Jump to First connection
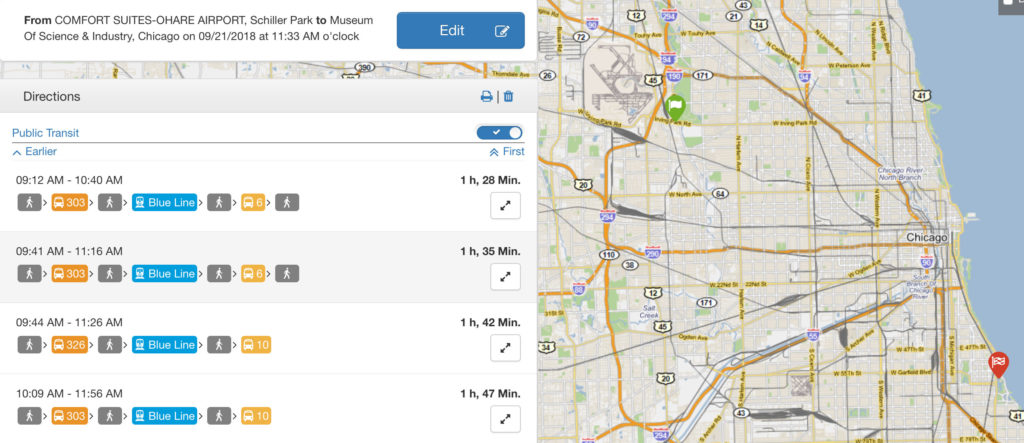The image size is (1024, 443). click(507, 152)
